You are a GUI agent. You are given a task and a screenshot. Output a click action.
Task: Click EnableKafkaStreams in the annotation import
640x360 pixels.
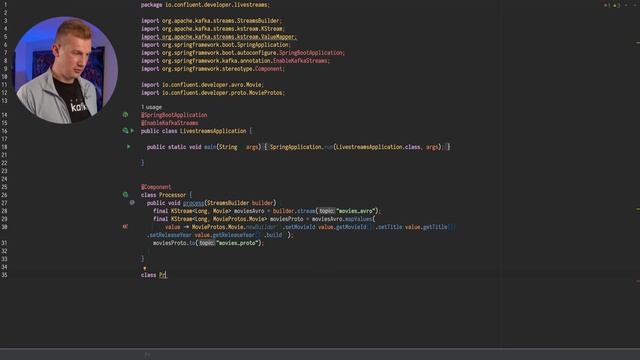tap(300, 61)
